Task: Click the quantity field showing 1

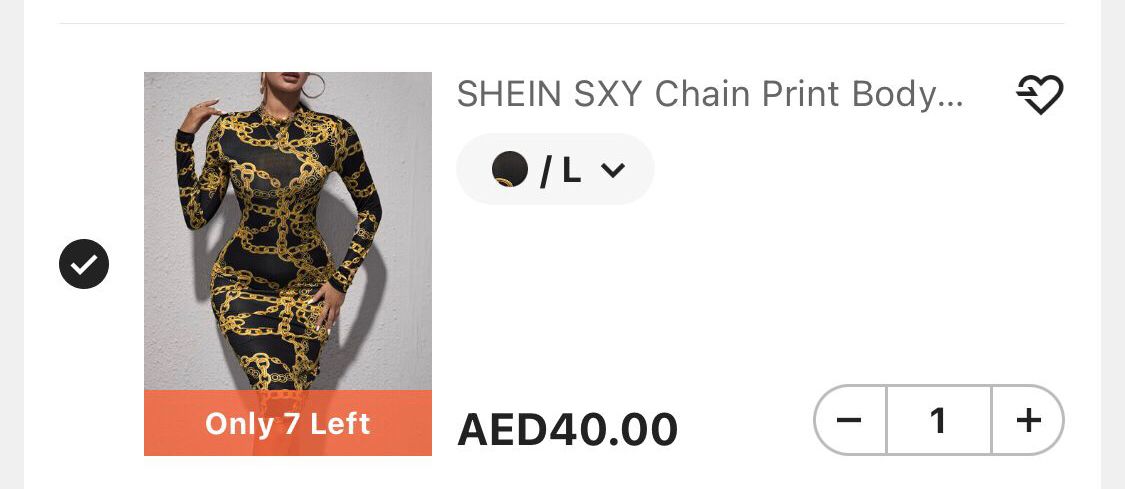Action: (938, 420)
